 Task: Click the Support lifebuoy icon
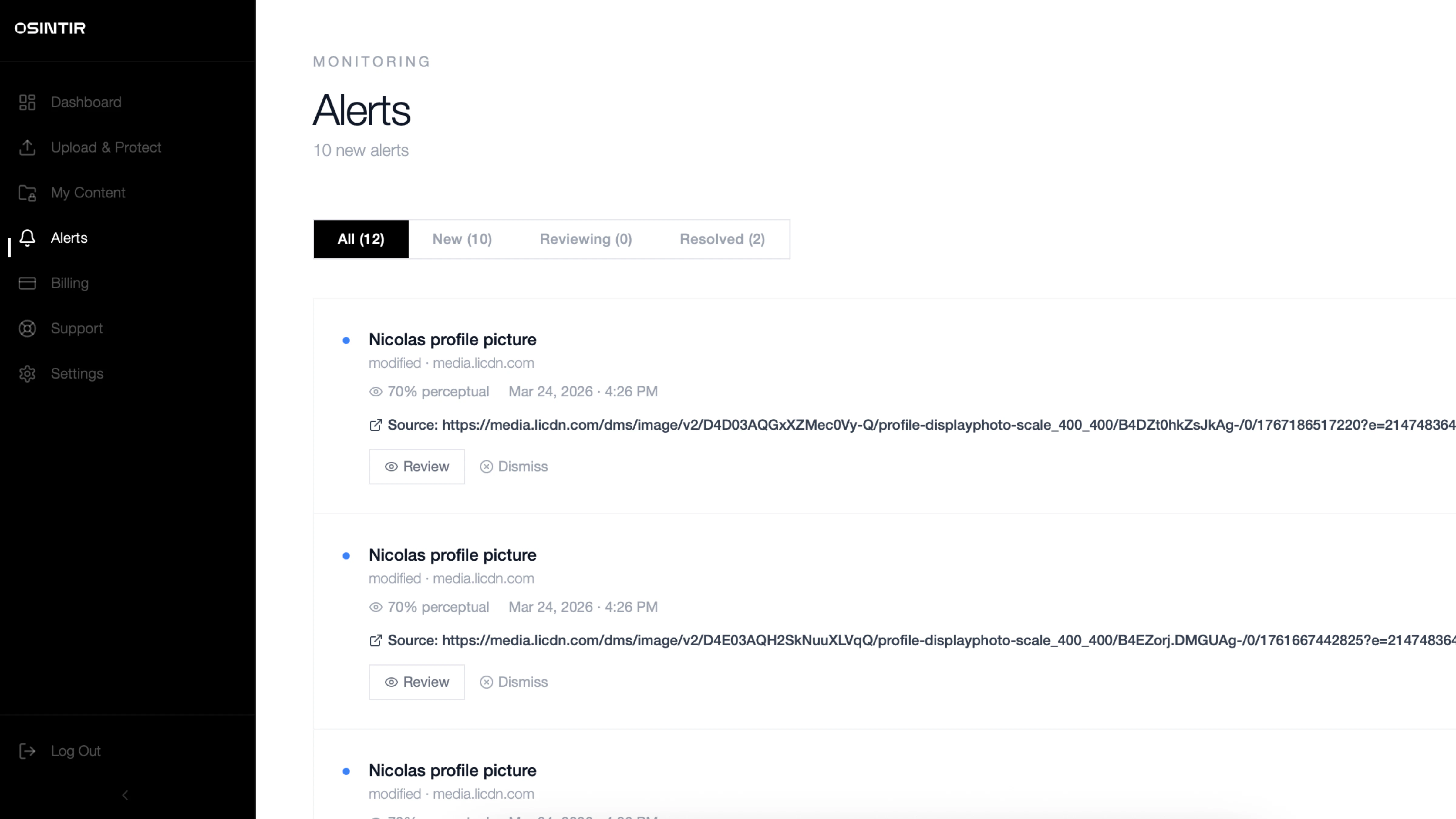27,329
